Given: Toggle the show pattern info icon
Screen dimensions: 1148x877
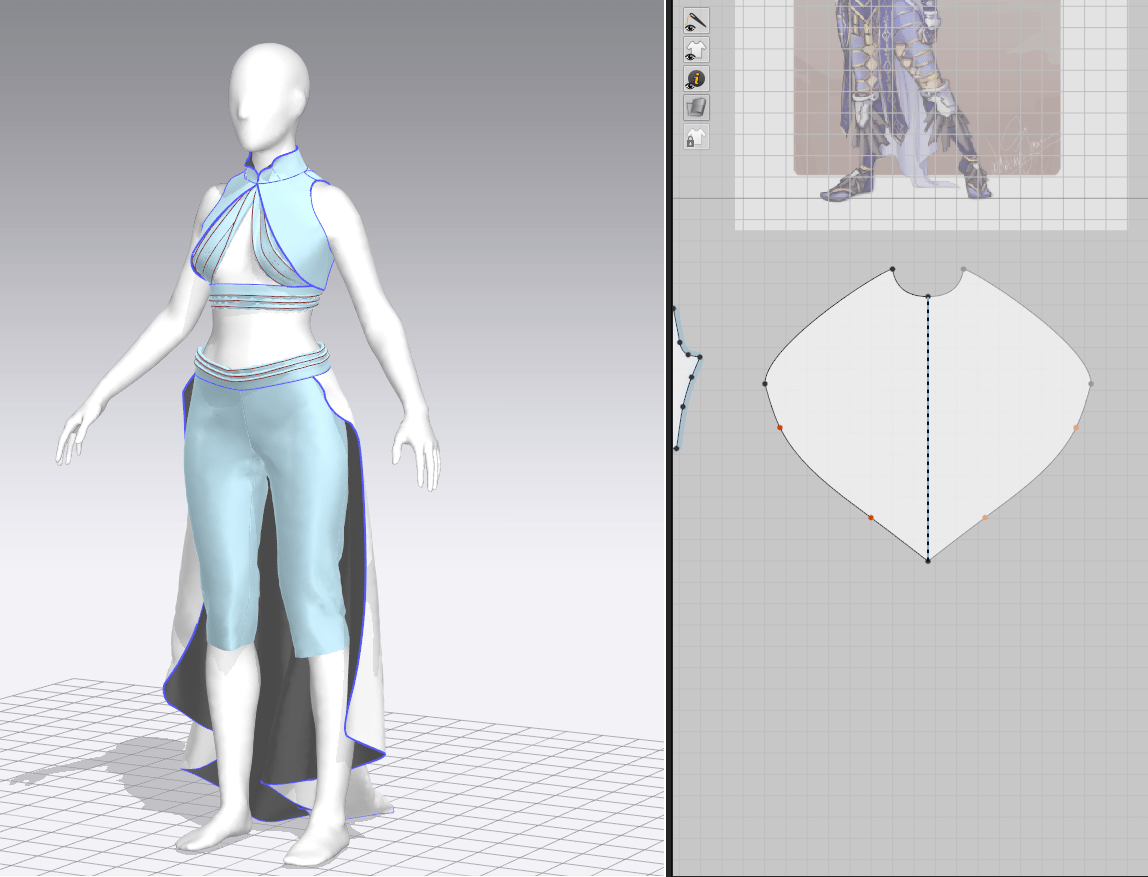Looking at the screenshot, I should tap(696, 78).
